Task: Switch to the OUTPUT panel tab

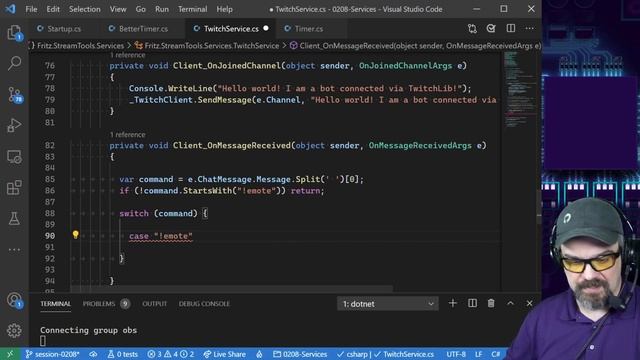Action: pyautogui.click(x=155, y=304)
